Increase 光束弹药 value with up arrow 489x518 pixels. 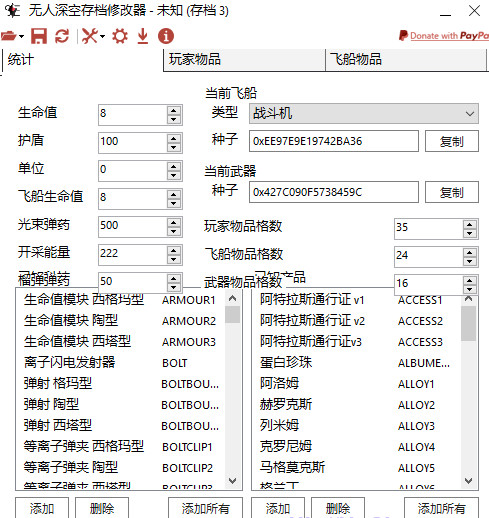coord(174,222)
